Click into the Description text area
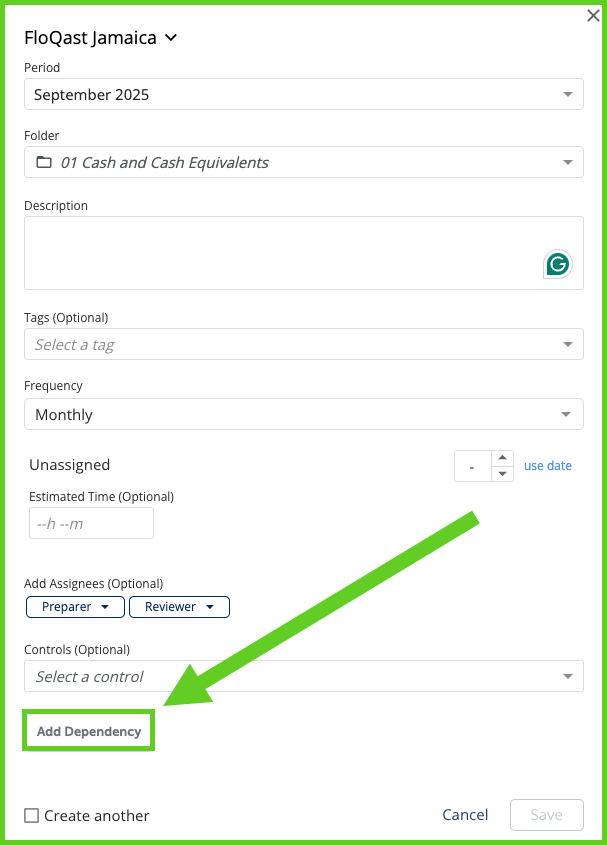 click(x=280, y=252)
